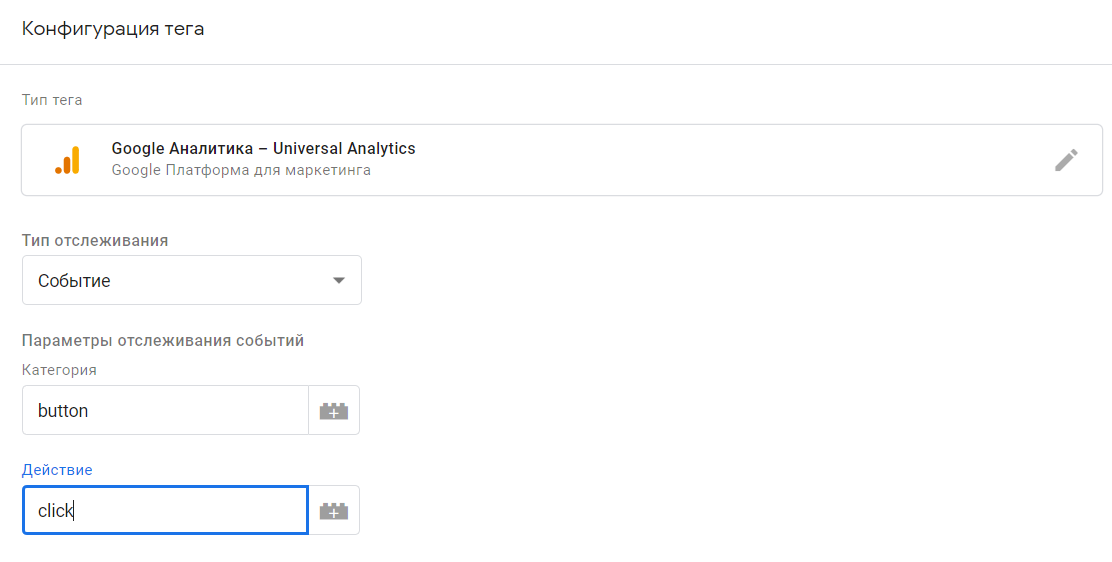This screenshot has height=562, width=1112.
Task: Click the Категория field label
Action: pyautogui.click(x=59, y=370)
